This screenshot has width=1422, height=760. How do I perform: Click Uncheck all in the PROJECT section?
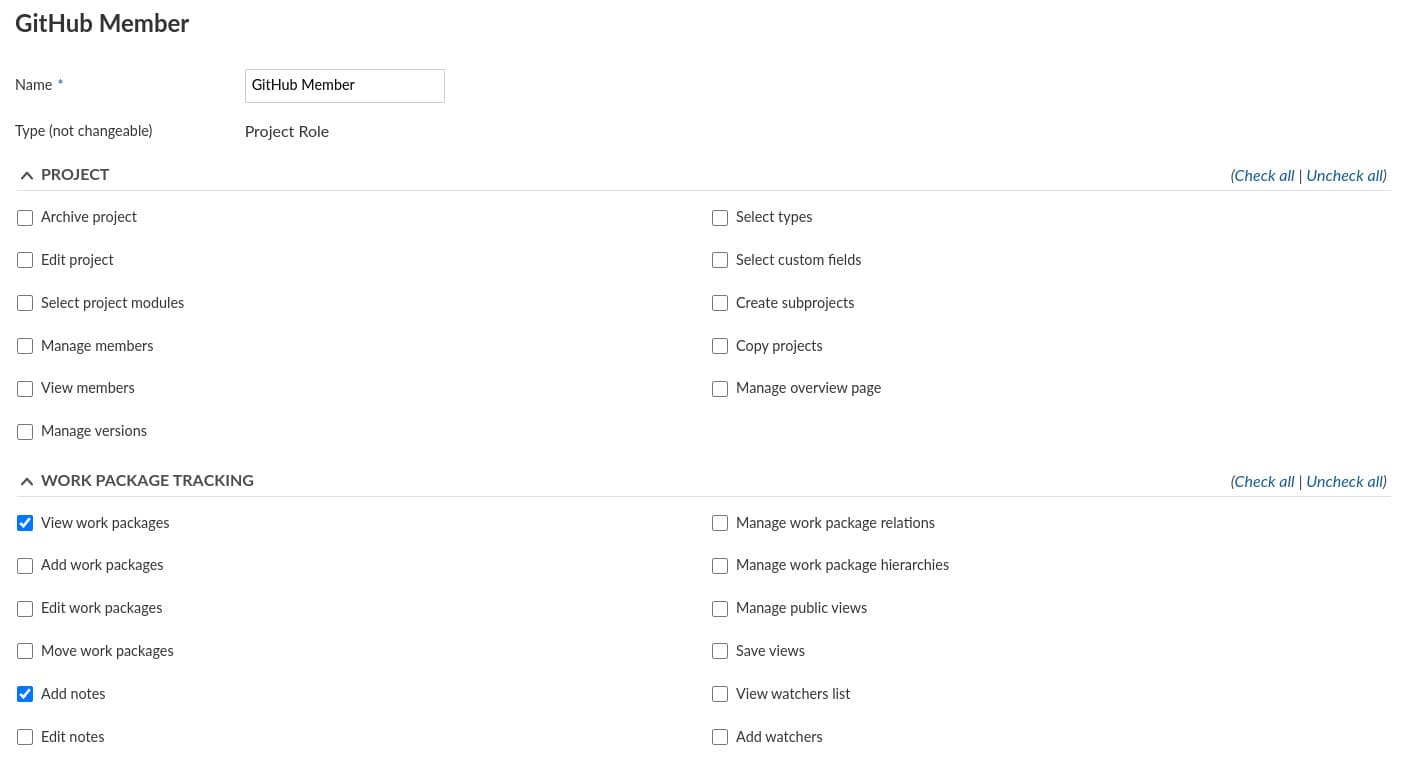click(x=1345, y=175)
